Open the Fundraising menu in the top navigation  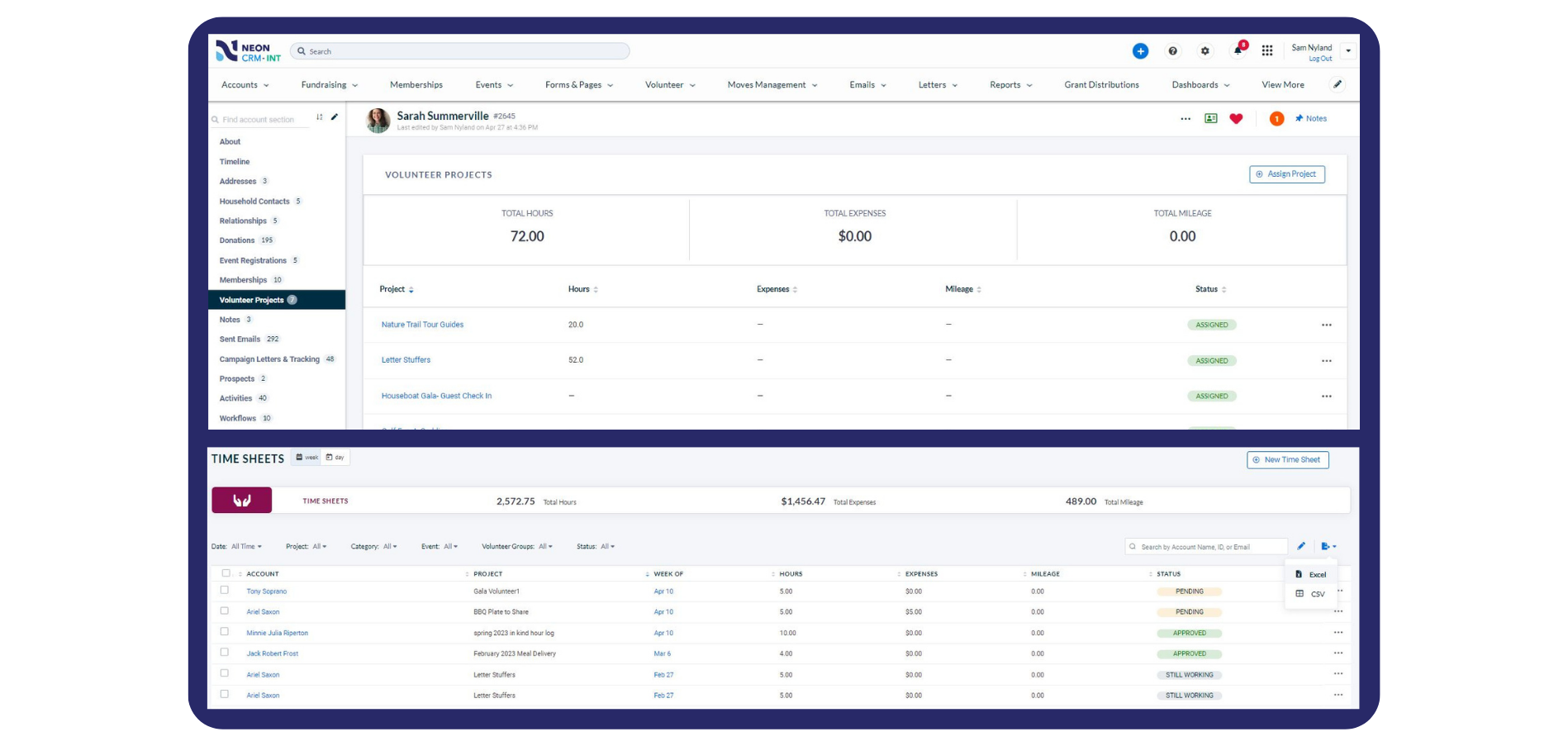click(x=328, y=84)
